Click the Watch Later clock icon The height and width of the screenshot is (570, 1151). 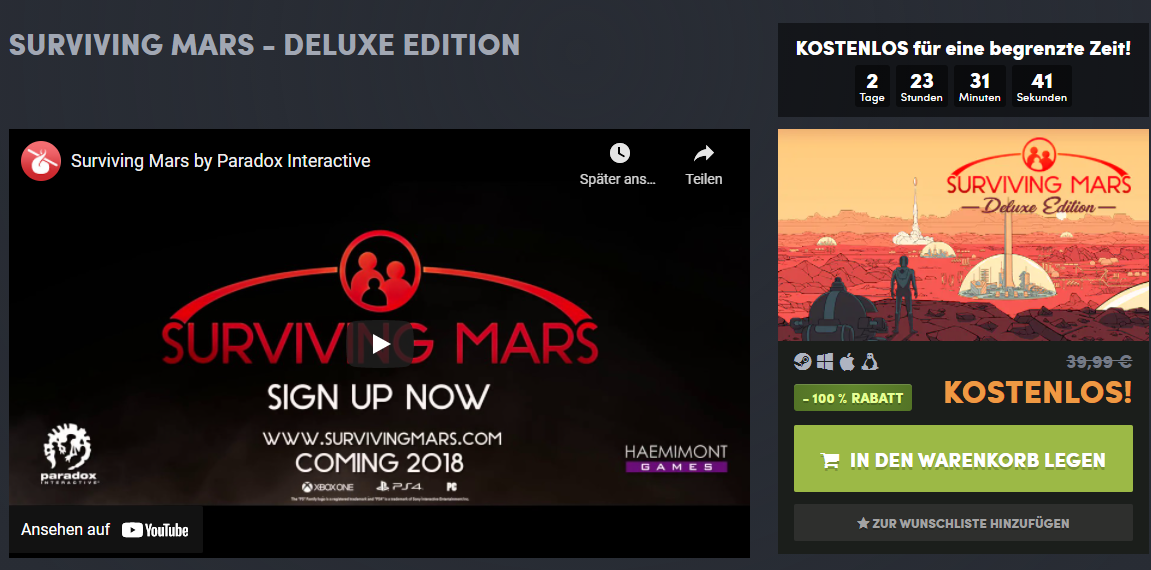[619, 153]
